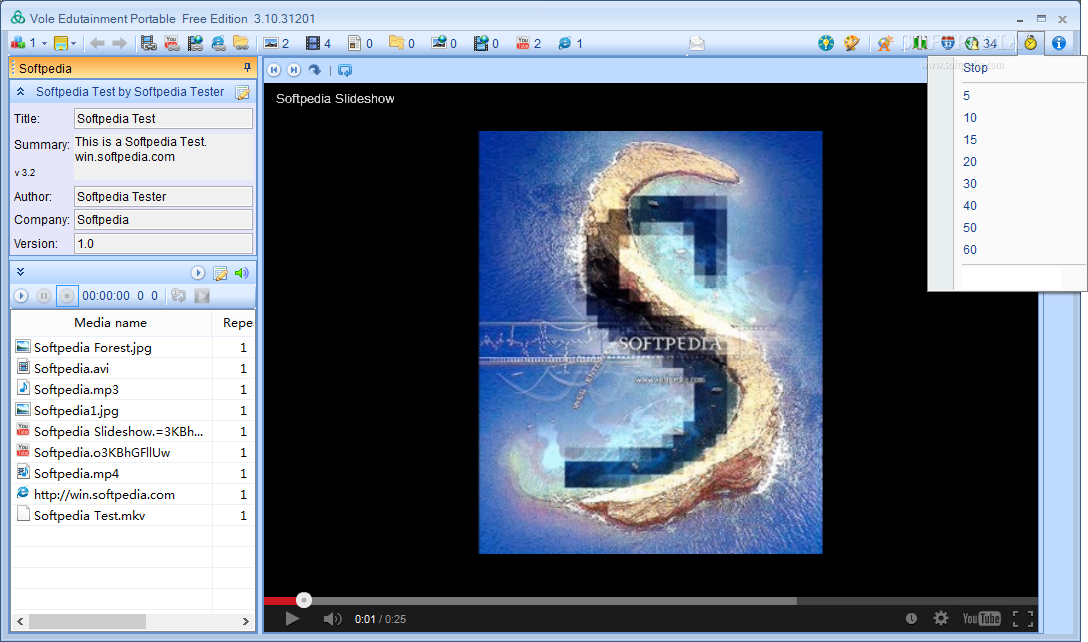This screenshot has width=1088, height=642.
Task: Toggle the repeat-one loop icon
Action: (178, 296)
